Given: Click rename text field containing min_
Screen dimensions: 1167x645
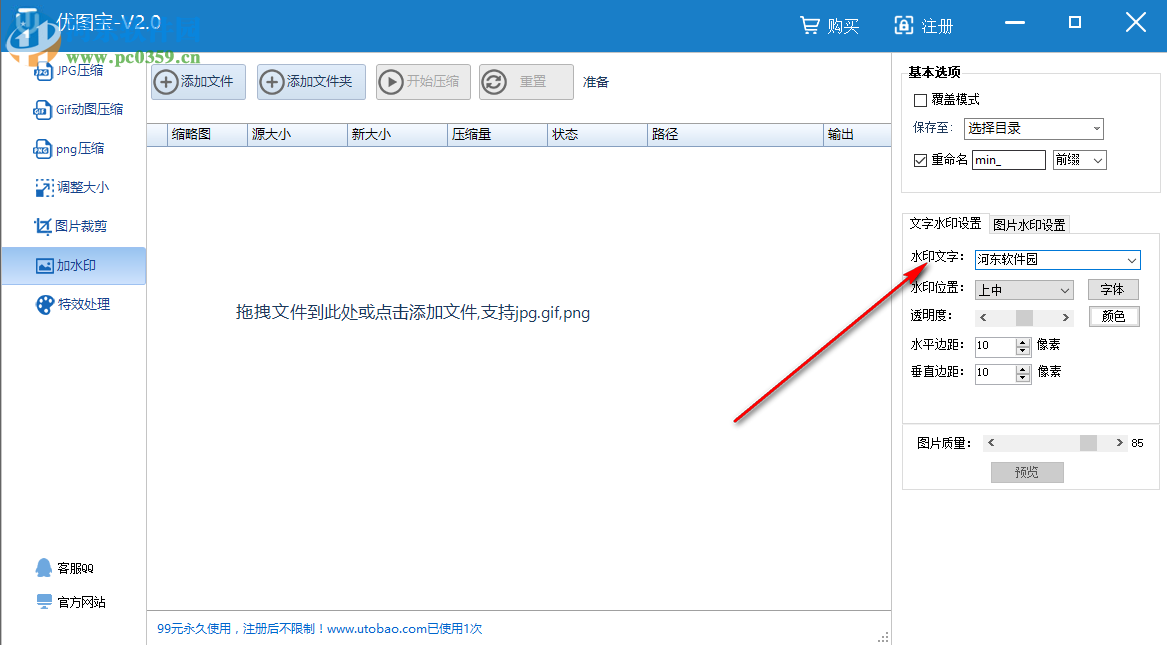Looking at the screenshot, I should pos(1008,160).
